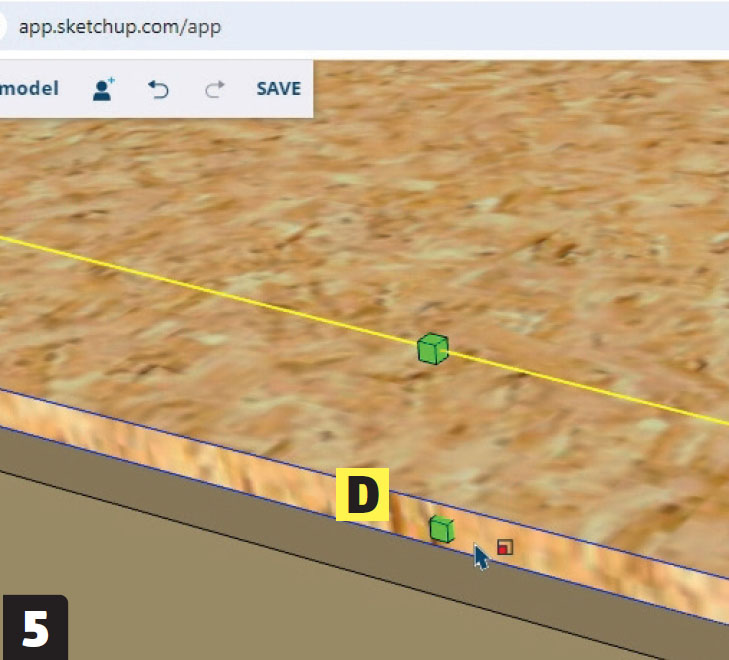Screen dimensions: 729x660
Task: Undo the last action
Action: tap(158, 89)
